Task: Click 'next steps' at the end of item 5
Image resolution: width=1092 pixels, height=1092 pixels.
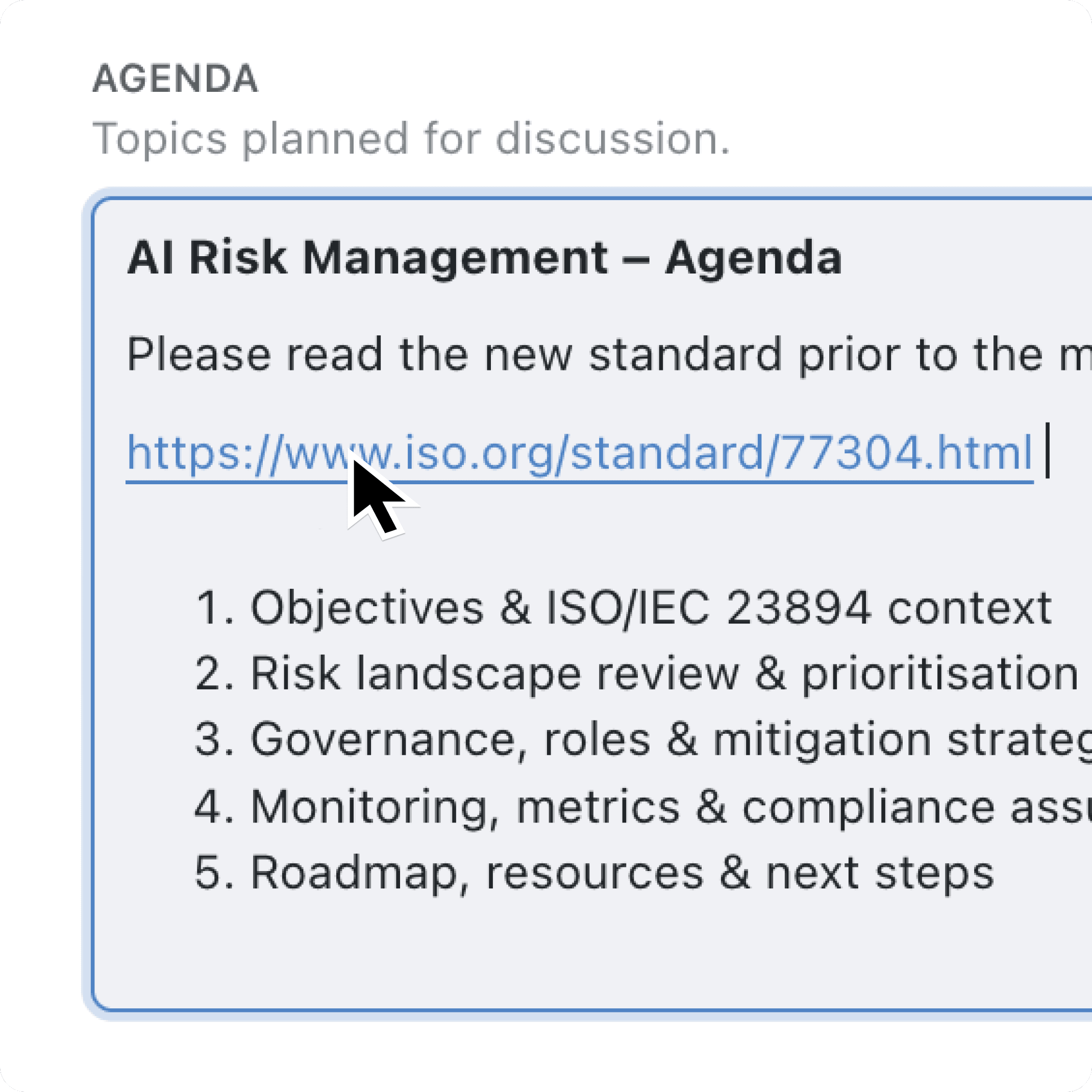Action: [879, 873]
